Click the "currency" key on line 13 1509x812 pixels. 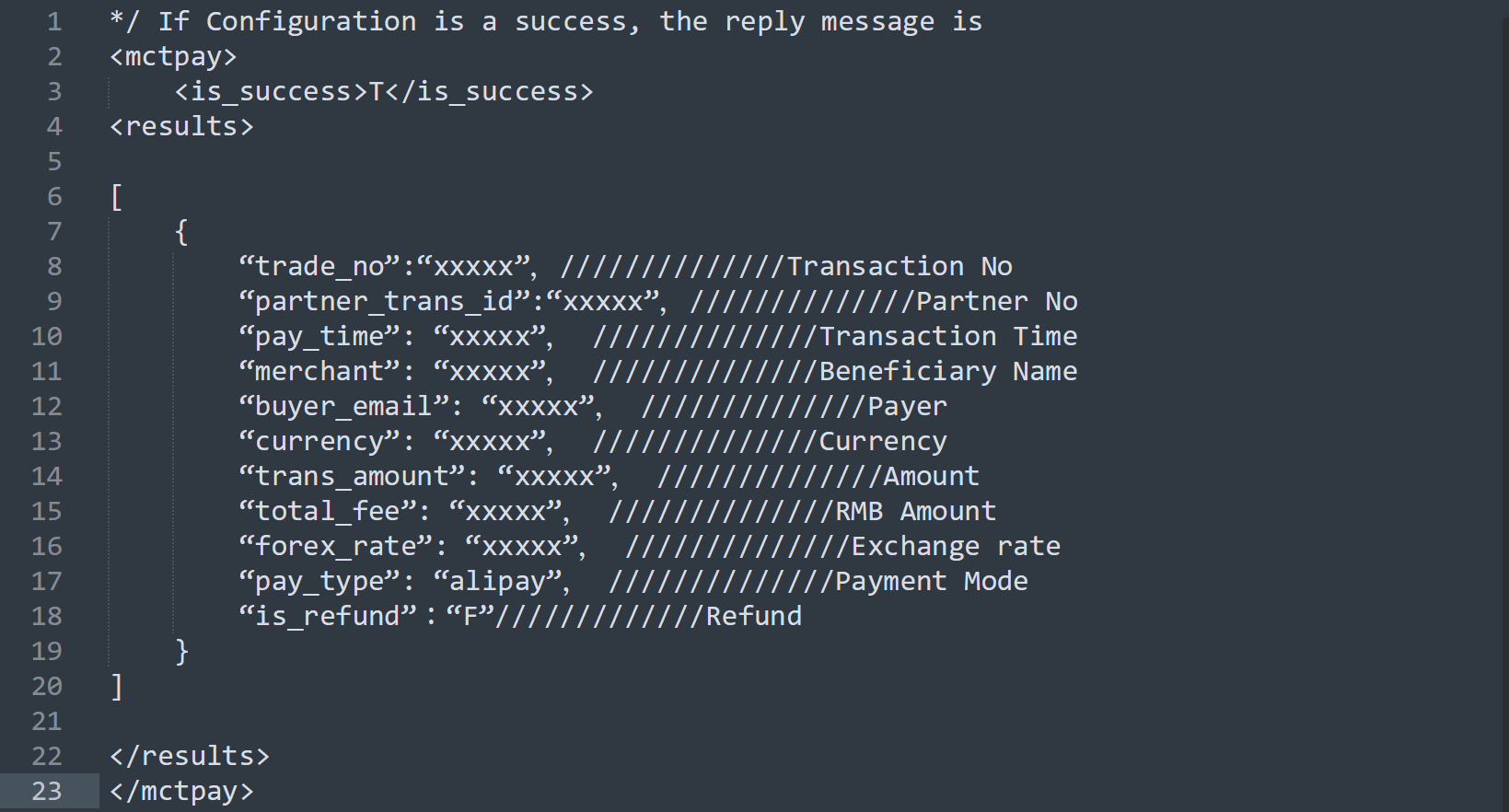(319, 441)
